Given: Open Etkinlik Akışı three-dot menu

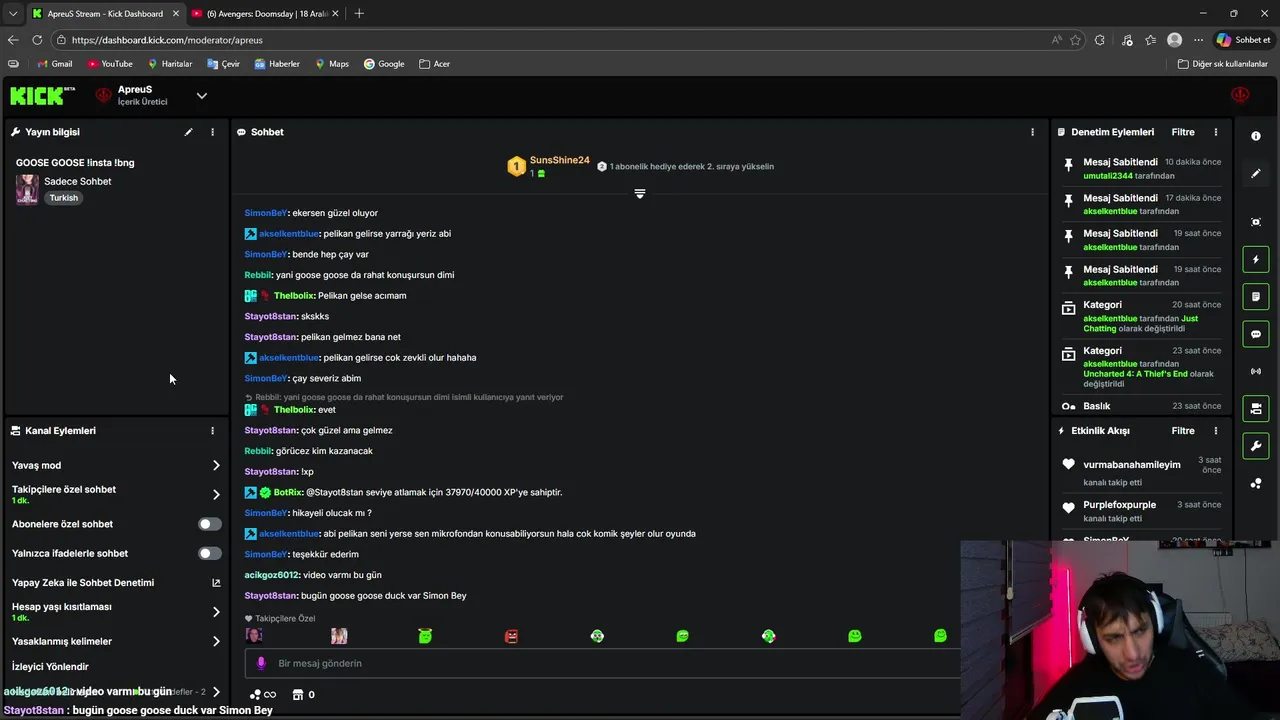Looking at the screenshot, I should click(1216, 431).
